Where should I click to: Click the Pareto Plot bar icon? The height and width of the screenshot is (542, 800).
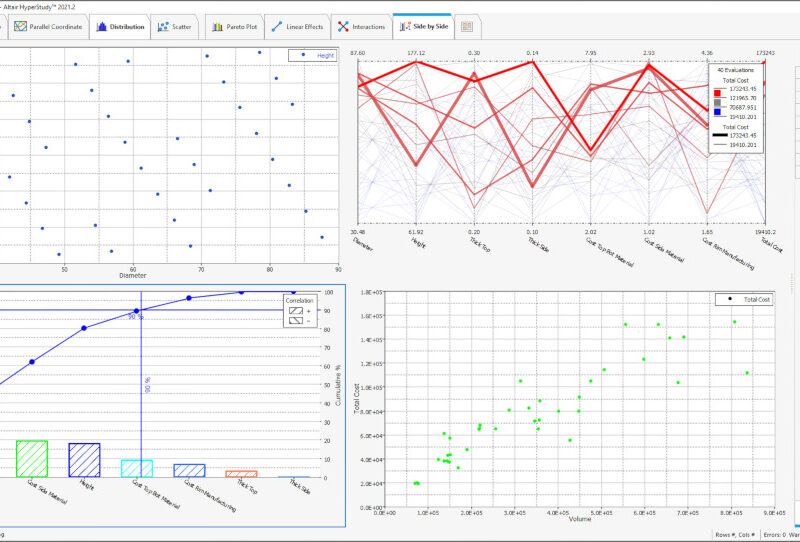(x=218, y=27)
